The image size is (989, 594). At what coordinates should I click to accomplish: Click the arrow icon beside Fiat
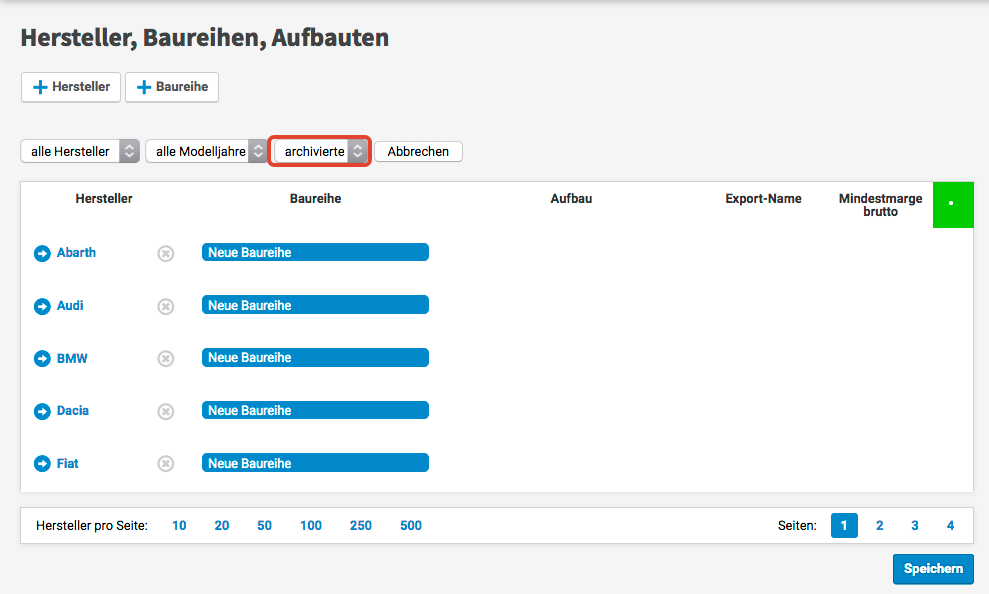[42, 464]
